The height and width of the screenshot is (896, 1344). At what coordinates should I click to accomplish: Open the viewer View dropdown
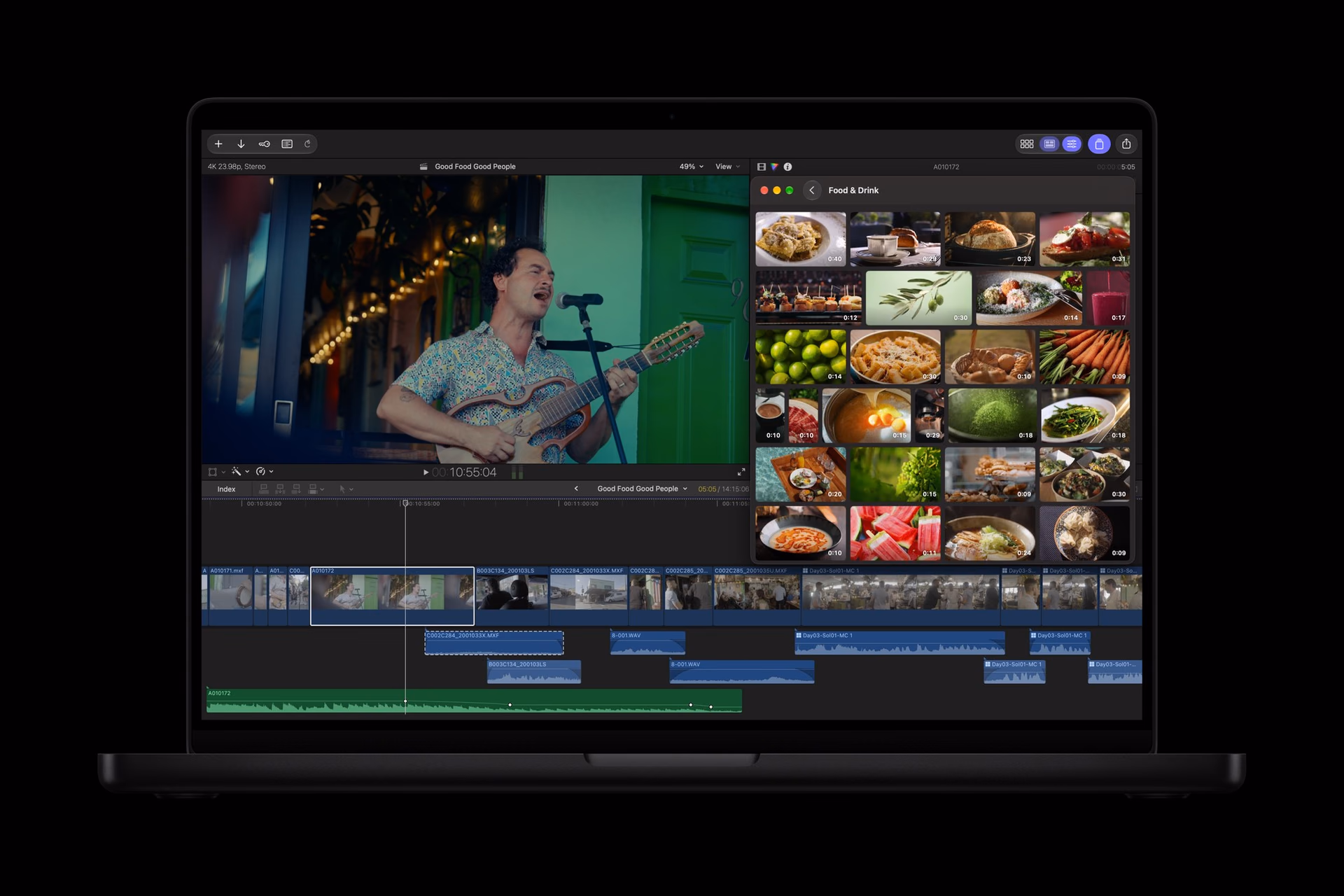[x=727, y=167]
